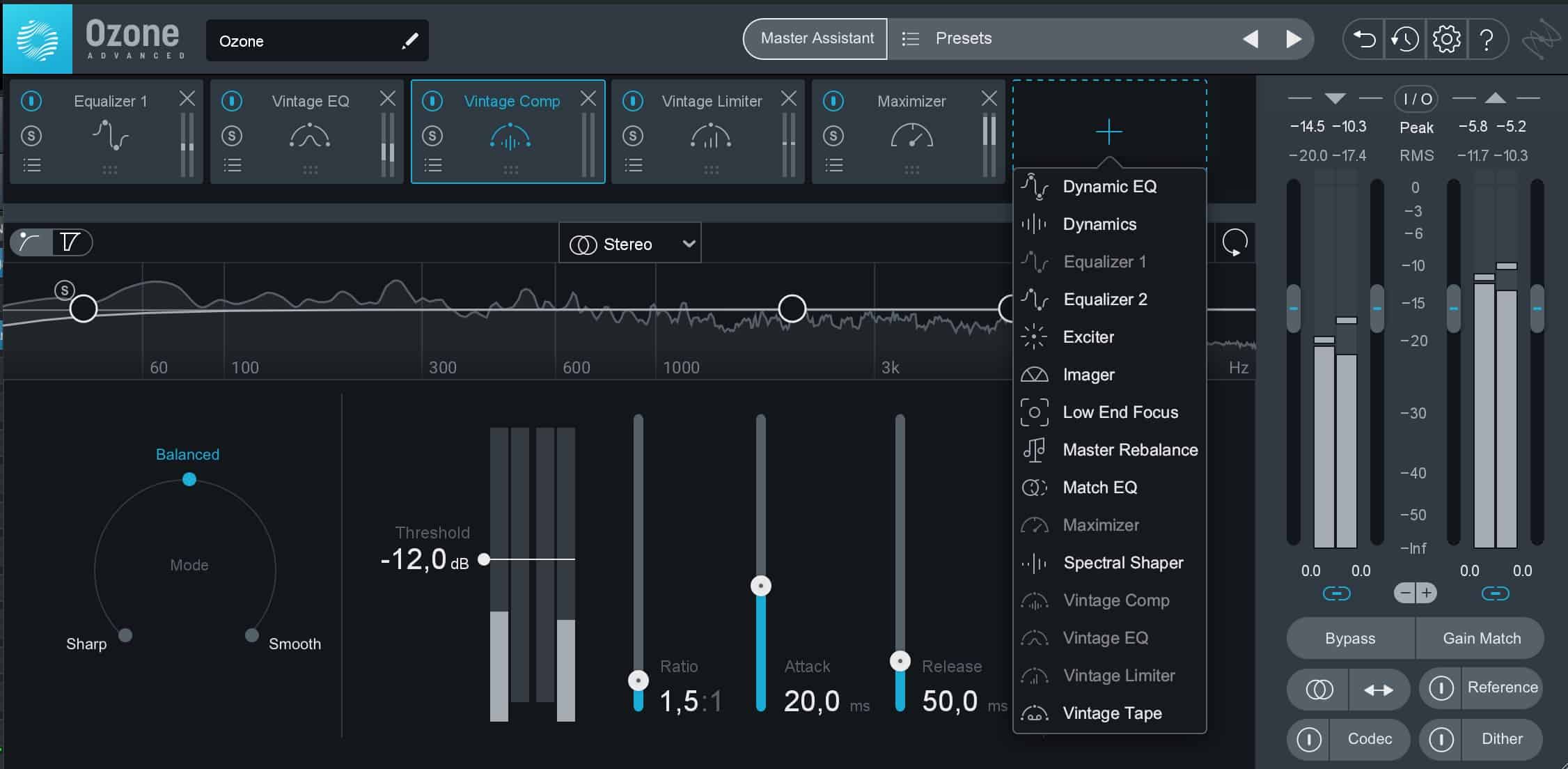1568x769 pixels.
Task: Select the Vintage EQ module curve icon
Action: (x=310, y=135)
